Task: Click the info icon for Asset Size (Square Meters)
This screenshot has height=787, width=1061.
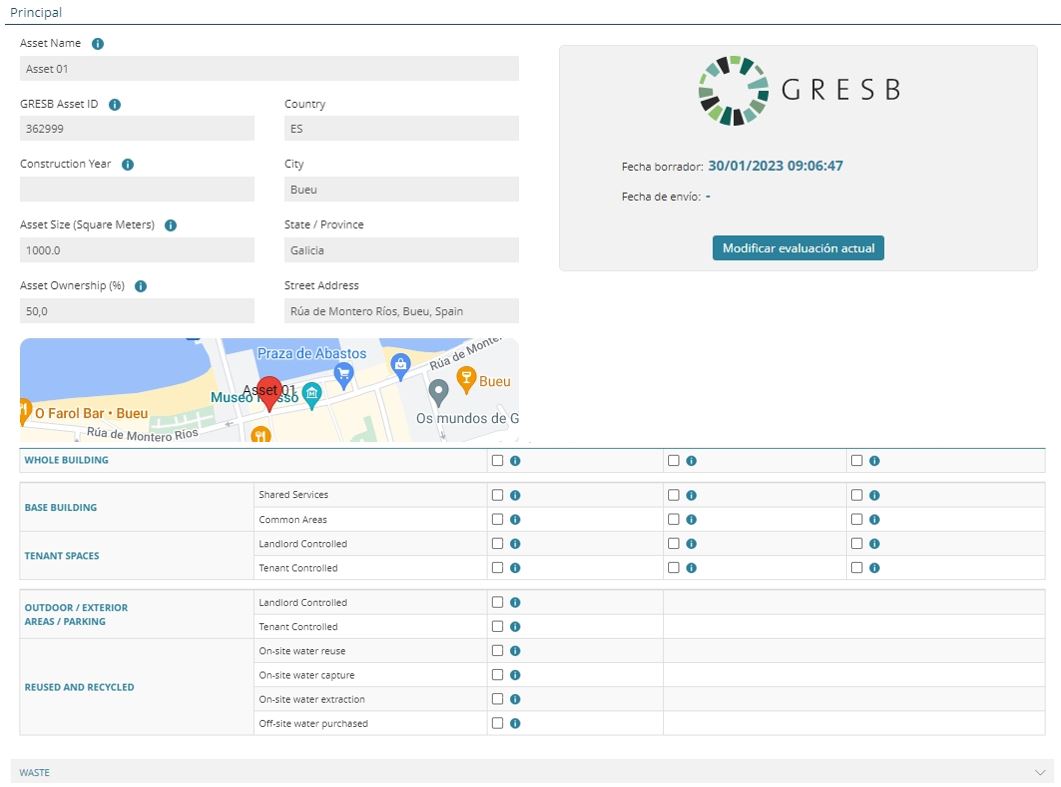Action: click(171, 225)
